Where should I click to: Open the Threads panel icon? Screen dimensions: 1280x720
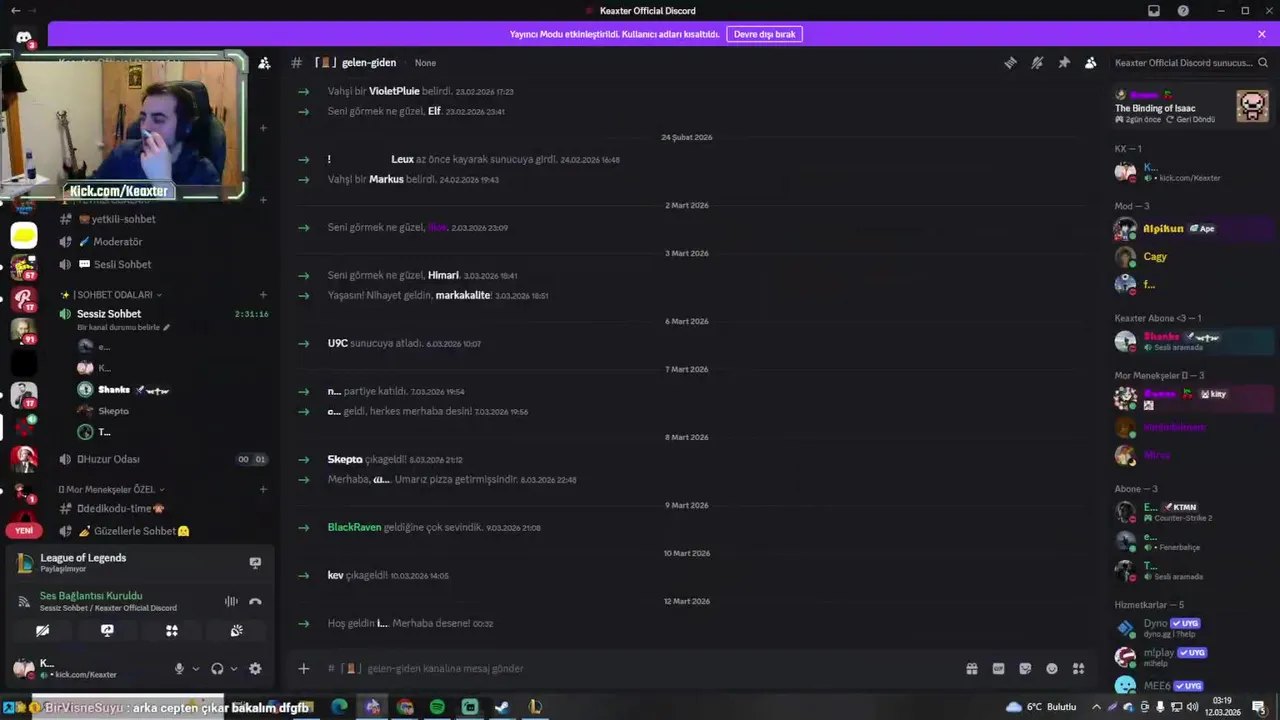pyautogui.click(x=1010, y=63)
